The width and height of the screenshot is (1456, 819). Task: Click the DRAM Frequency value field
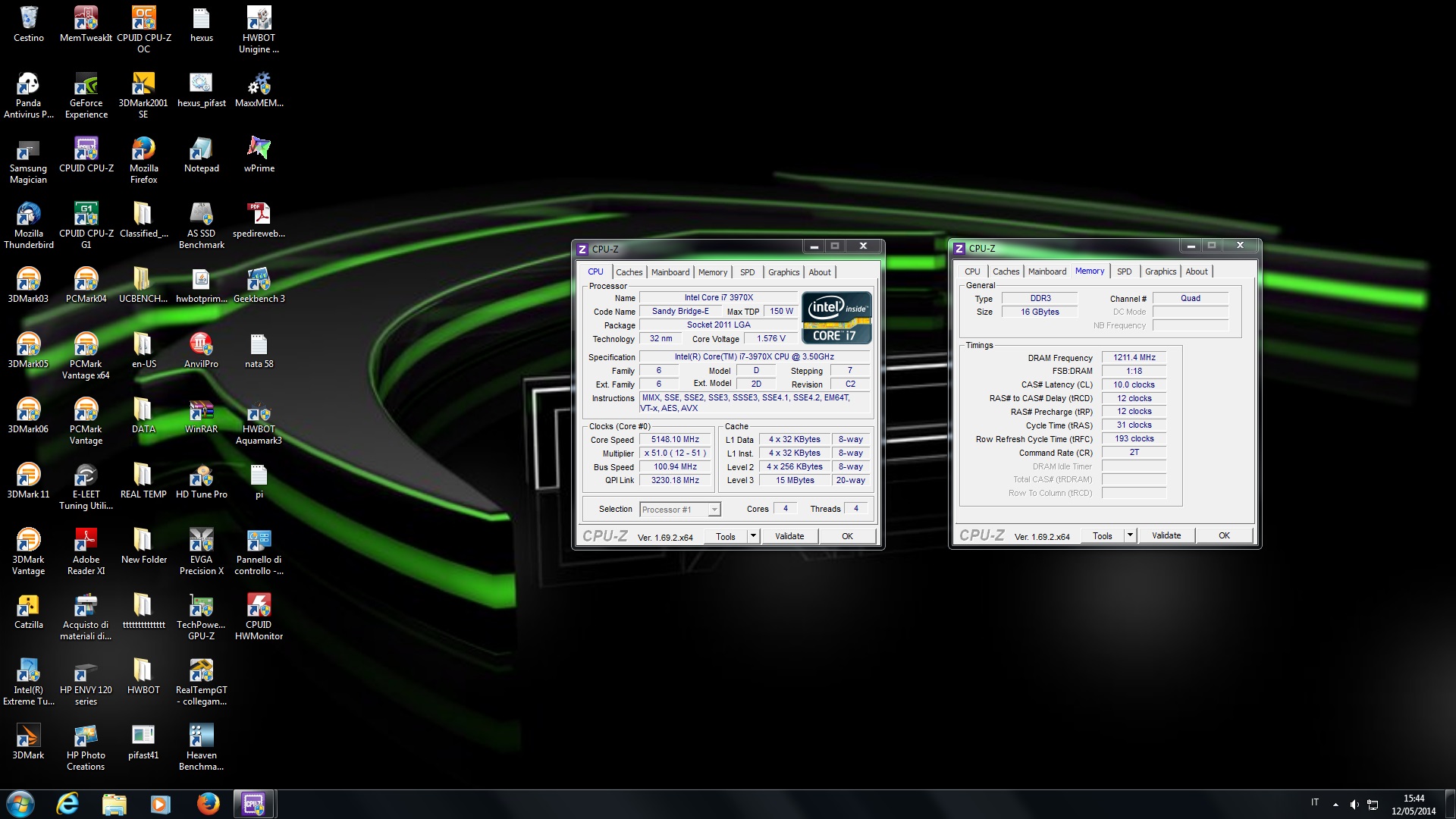pyautogui.click(x=1134, y=357)
